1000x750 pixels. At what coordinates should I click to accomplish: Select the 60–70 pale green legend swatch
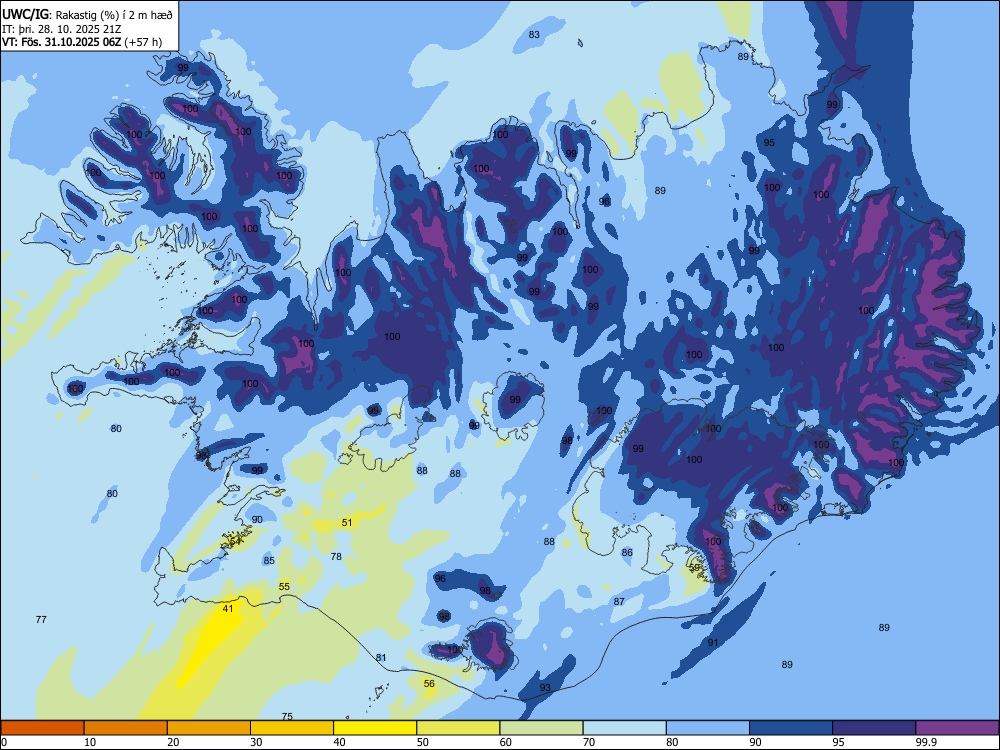[x=541, y=728]
